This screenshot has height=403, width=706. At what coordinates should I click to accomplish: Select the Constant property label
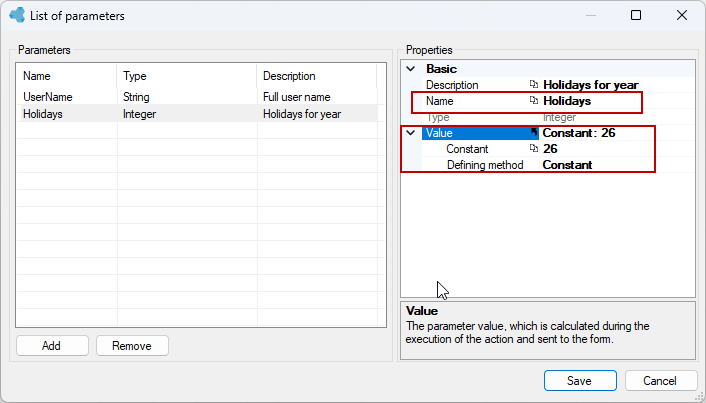(467, 149)
